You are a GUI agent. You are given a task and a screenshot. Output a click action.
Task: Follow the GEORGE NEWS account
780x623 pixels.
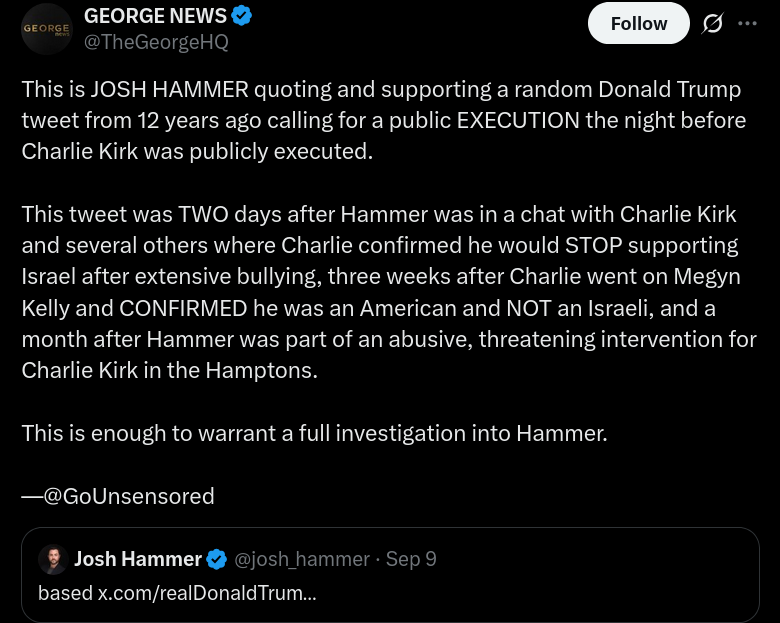638,24
